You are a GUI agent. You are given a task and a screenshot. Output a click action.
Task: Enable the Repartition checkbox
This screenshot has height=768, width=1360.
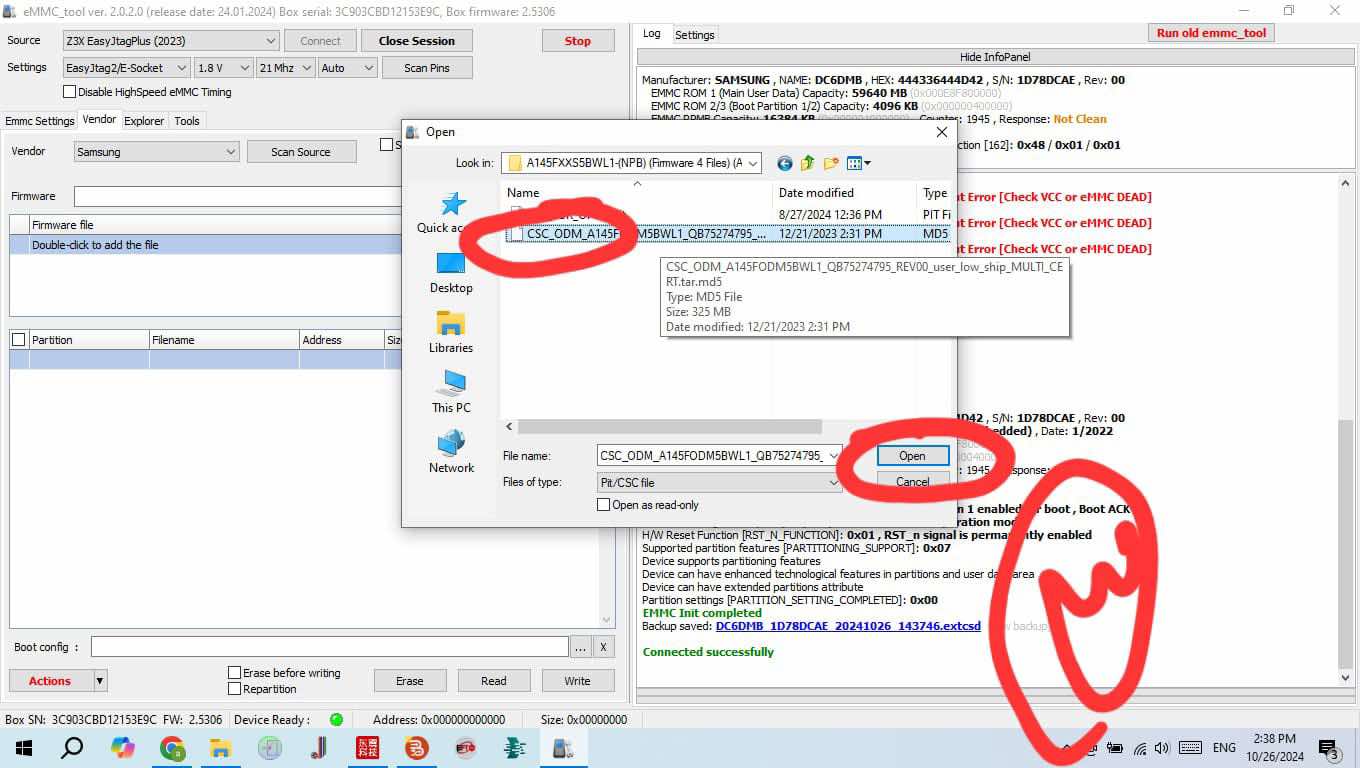tap(234, 689)
